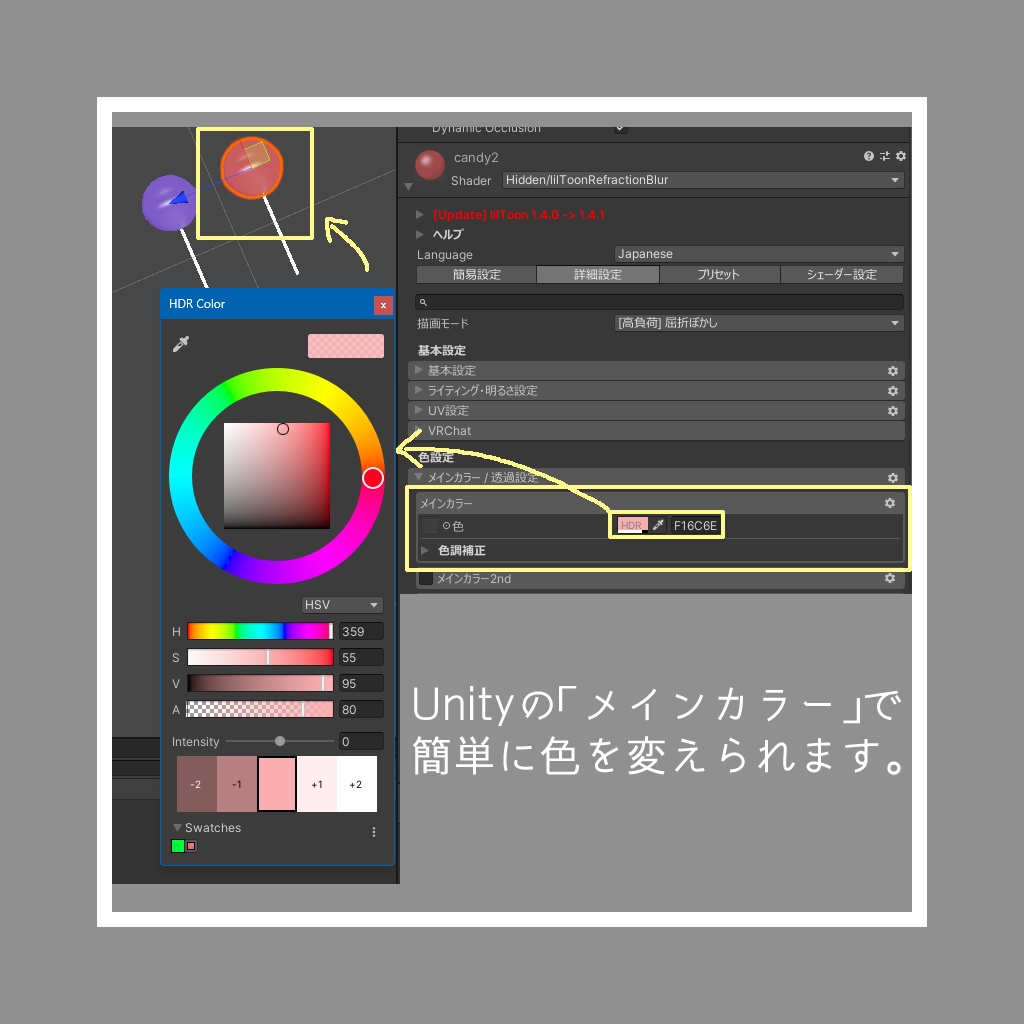Screen dimensions: 1024x1024
Task: Expand the ライティング・明るさ設定 foldout
Action: 419,390
